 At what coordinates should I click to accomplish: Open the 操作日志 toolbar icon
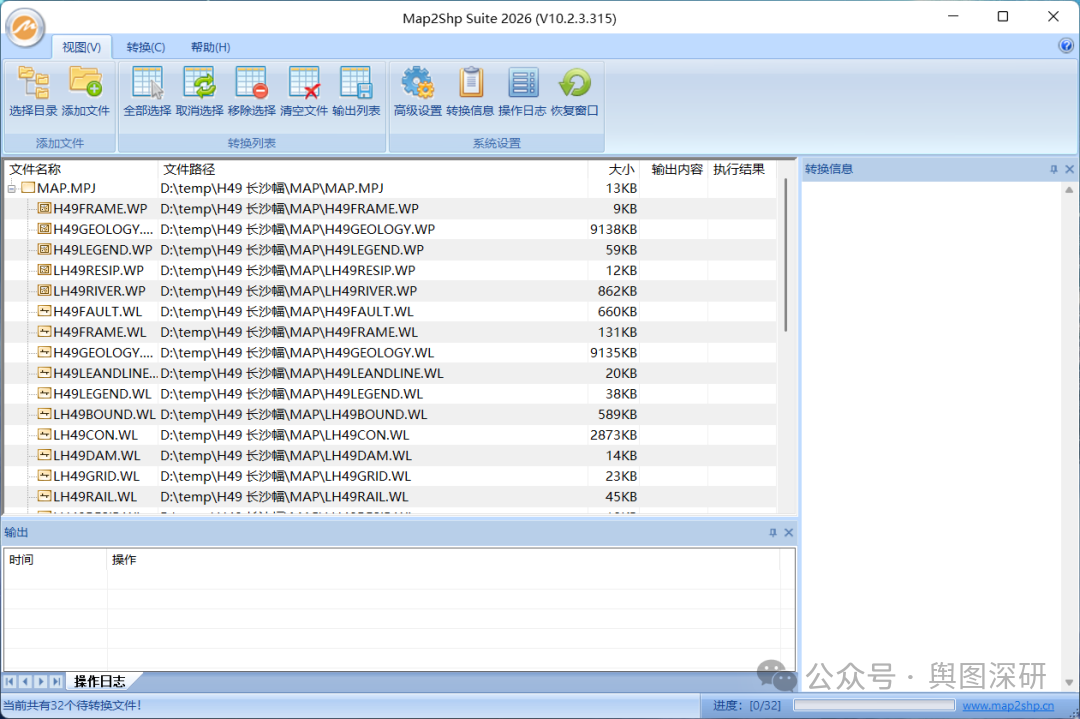point(522,83)
